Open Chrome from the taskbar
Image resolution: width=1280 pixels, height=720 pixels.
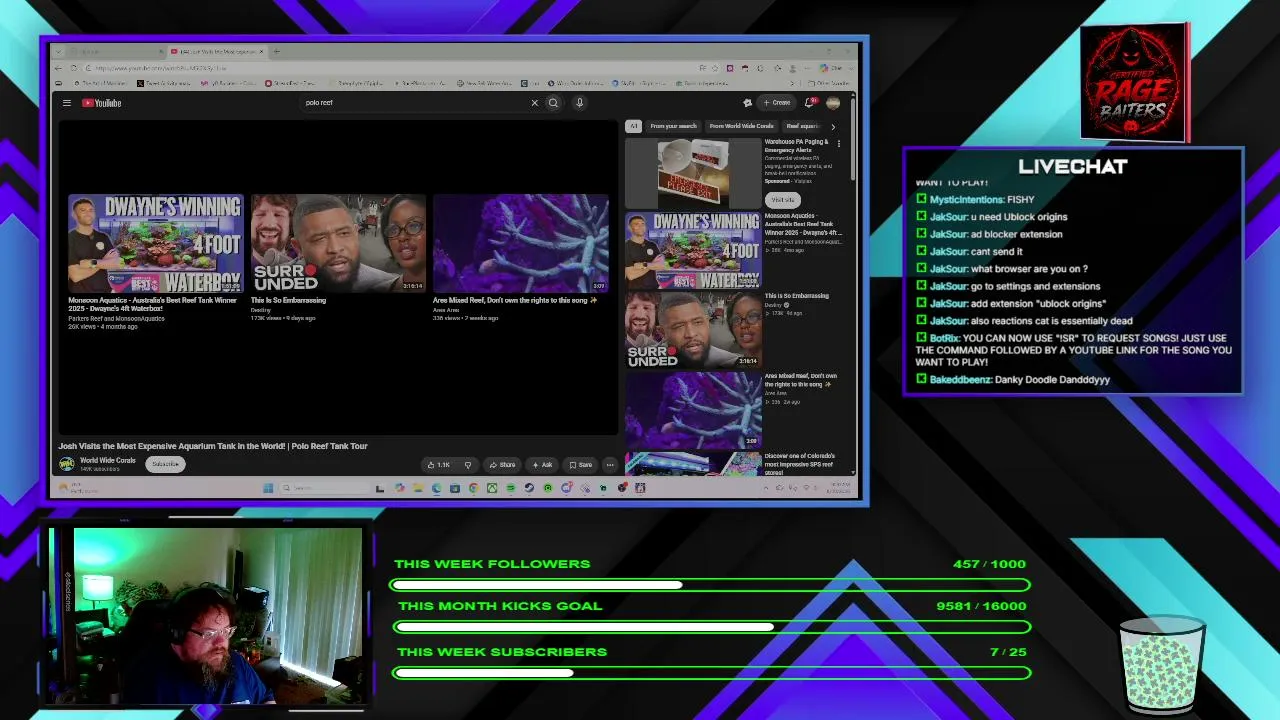[474, 488]
